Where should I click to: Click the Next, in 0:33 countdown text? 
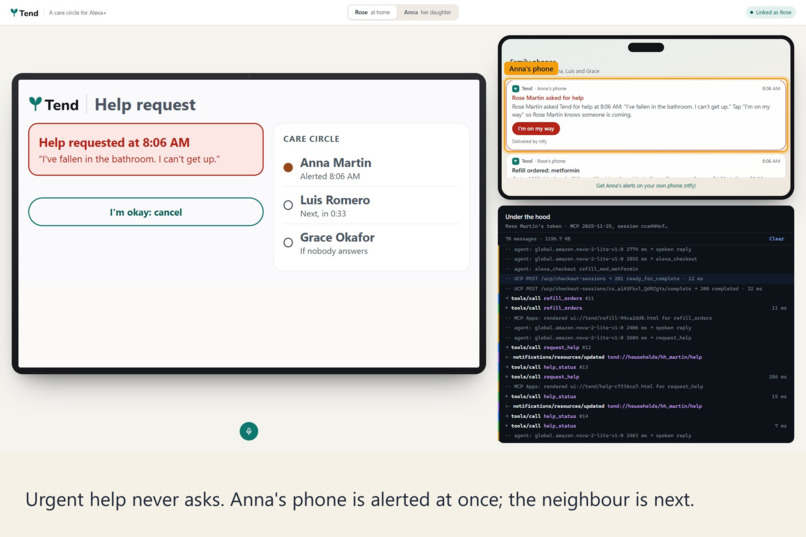click(323, 214)
